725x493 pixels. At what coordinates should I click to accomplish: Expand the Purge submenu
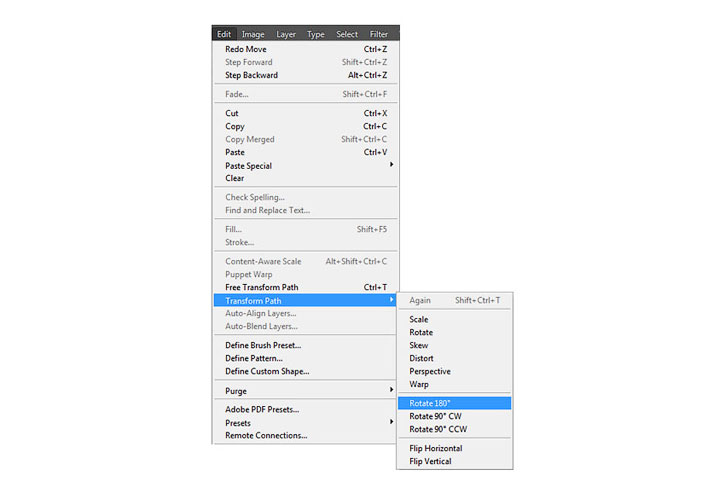[x=306, y=391]
